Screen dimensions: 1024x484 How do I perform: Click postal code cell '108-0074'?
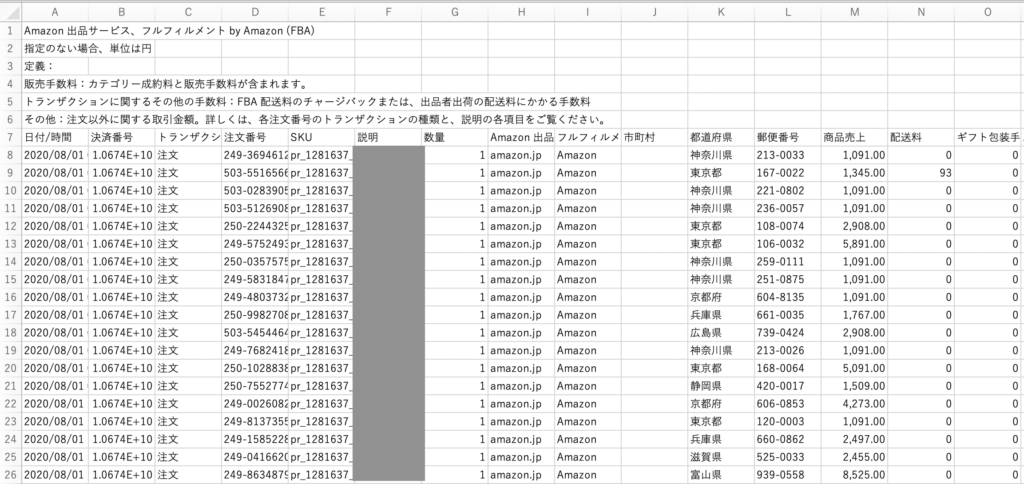pyautogui.click(x=788, y=226)
